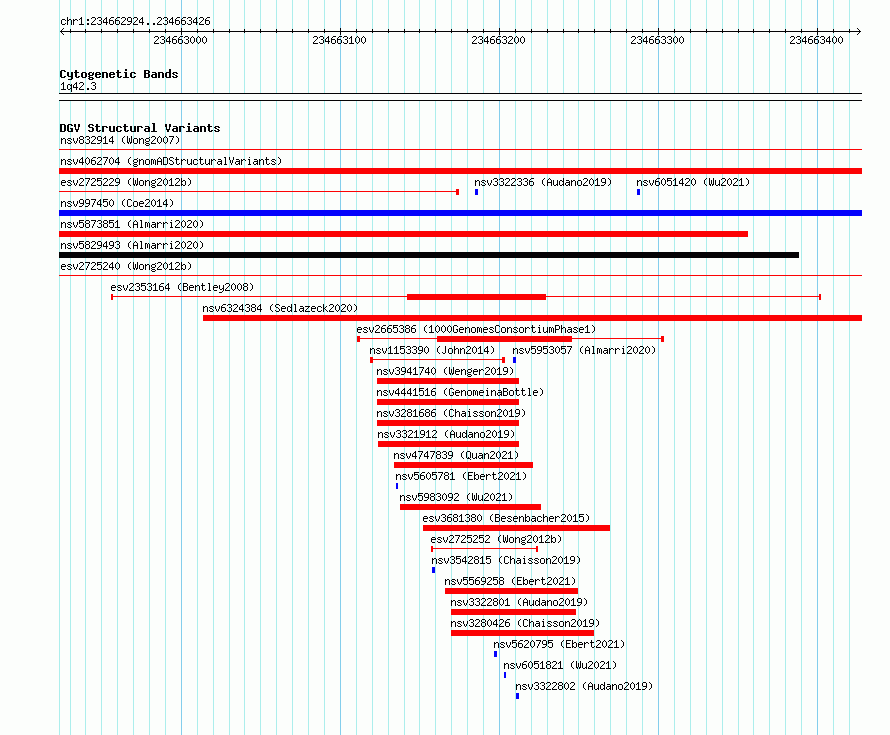
Task: Click the right arrow of the ruler
Action: (858, 31)
